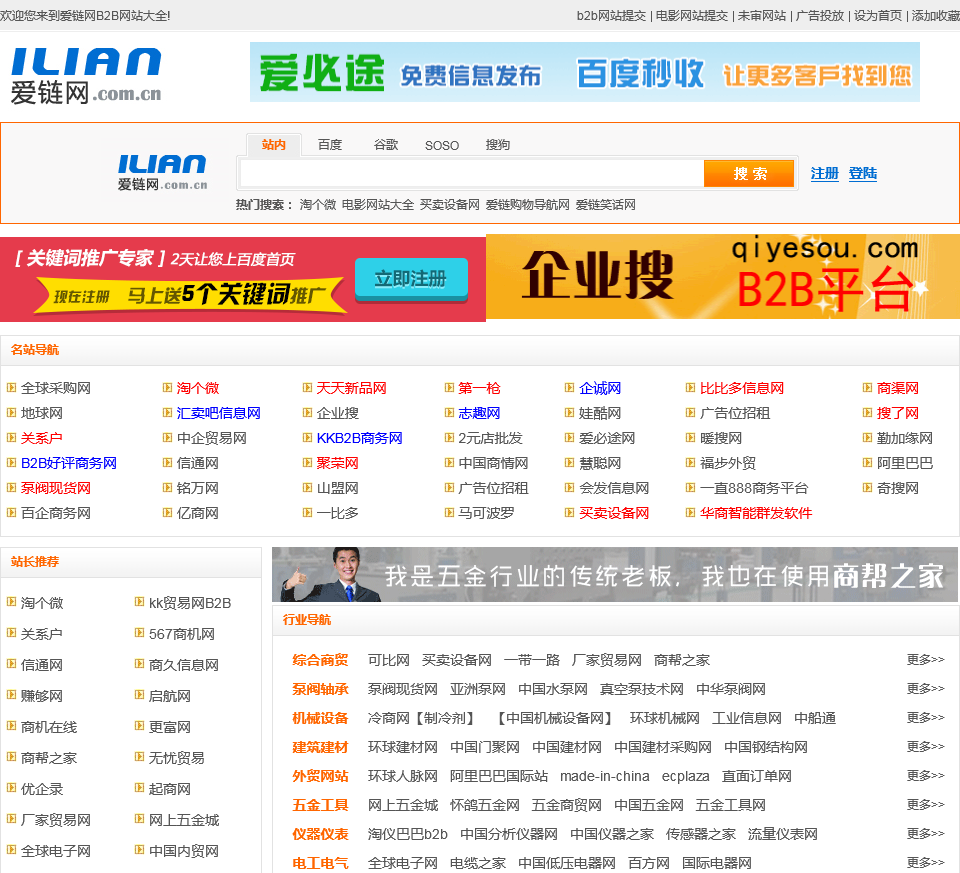
Task: Click b2b网站提交 in the top bar
Action: point(611,16)
